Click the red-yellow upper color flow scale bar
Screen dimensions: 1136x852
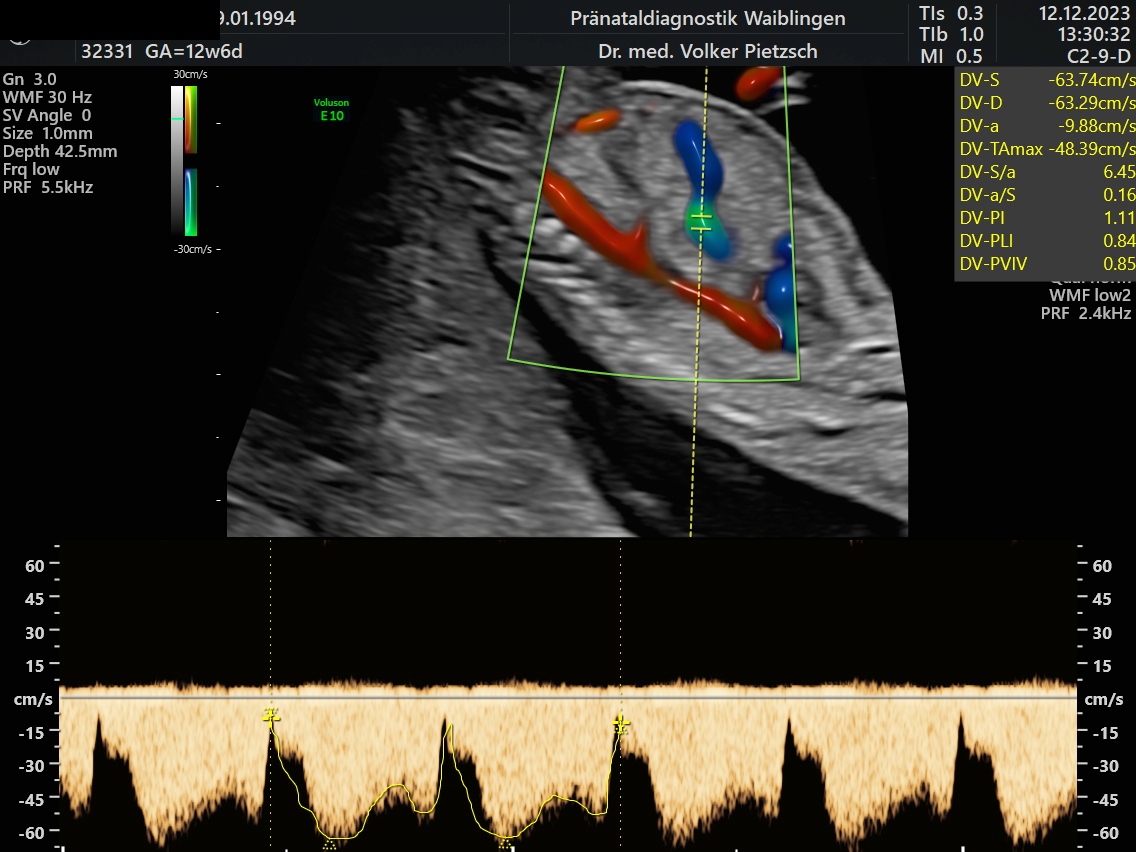[x=191, y=119]
